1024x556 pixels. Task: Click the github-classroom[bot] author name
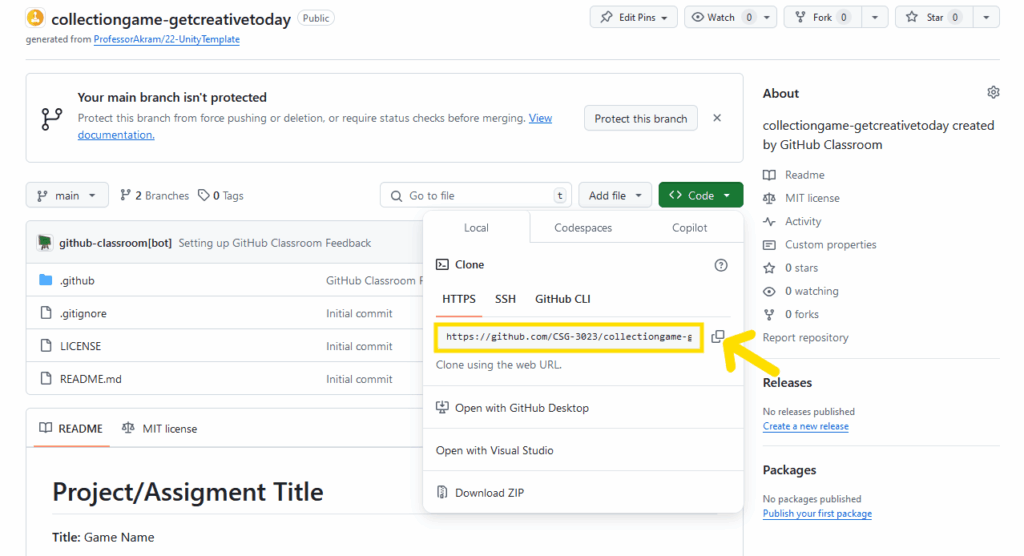(116, 243)
